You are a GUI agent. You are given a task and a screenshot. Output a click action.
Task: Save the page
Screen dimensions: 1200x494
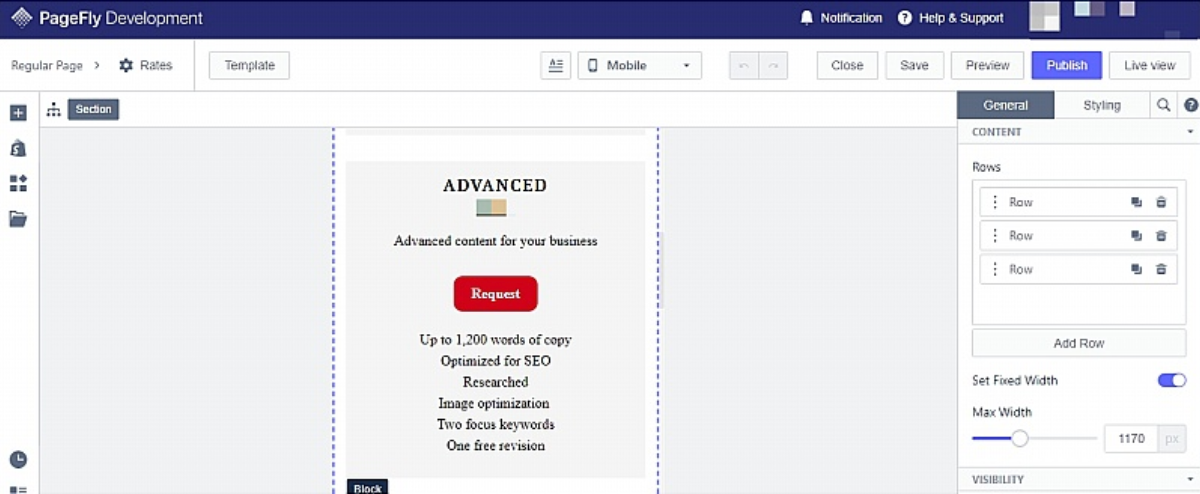tap(914, 65)
